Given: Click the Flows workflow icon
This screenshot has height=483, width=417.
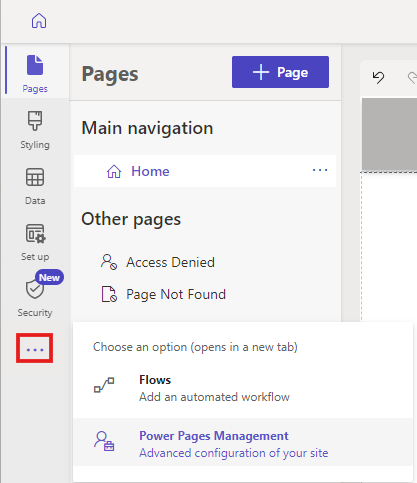Looking at the screenshot, I should pos(104,385).
